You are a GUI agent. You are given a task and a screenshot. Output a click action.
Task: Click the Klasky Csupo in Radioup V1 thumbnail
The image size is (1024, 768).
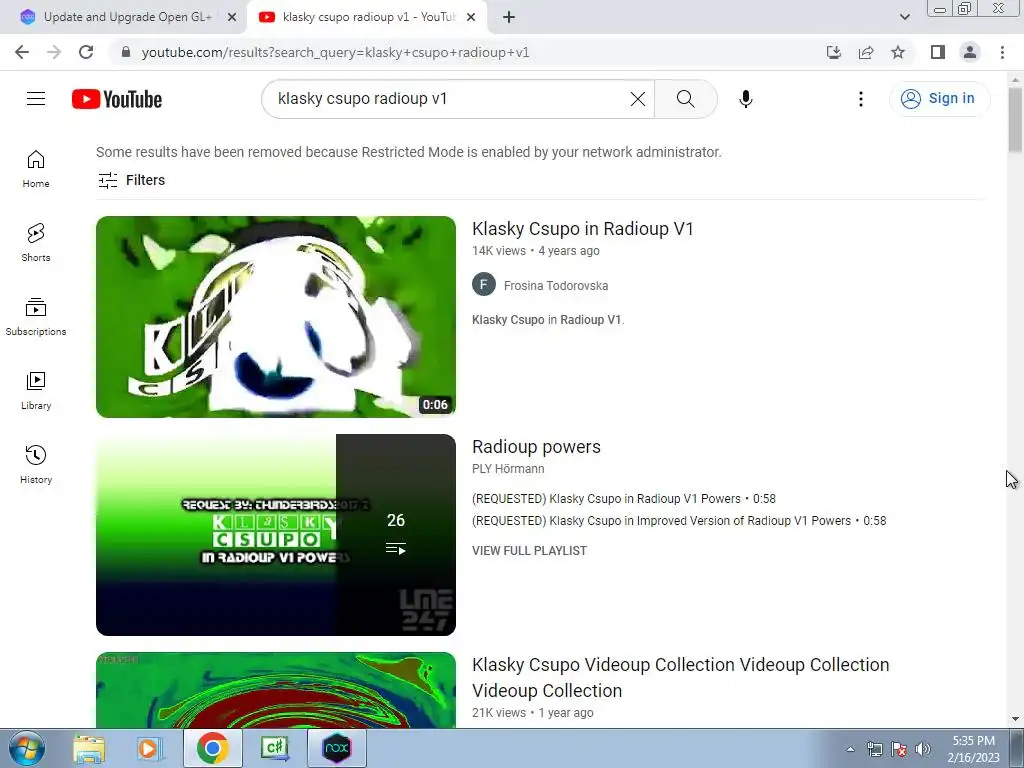click(276, 317)
